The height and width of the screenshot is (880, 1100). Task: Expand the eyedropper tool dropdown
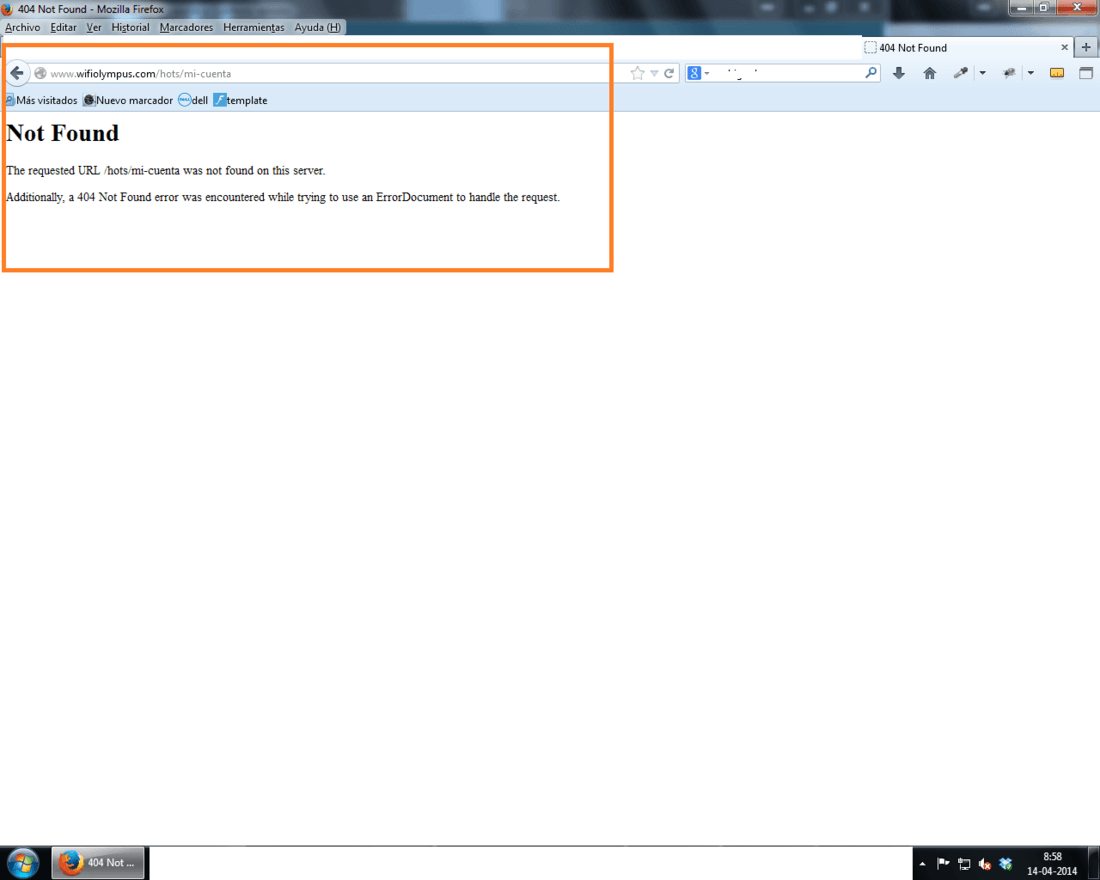983,73
